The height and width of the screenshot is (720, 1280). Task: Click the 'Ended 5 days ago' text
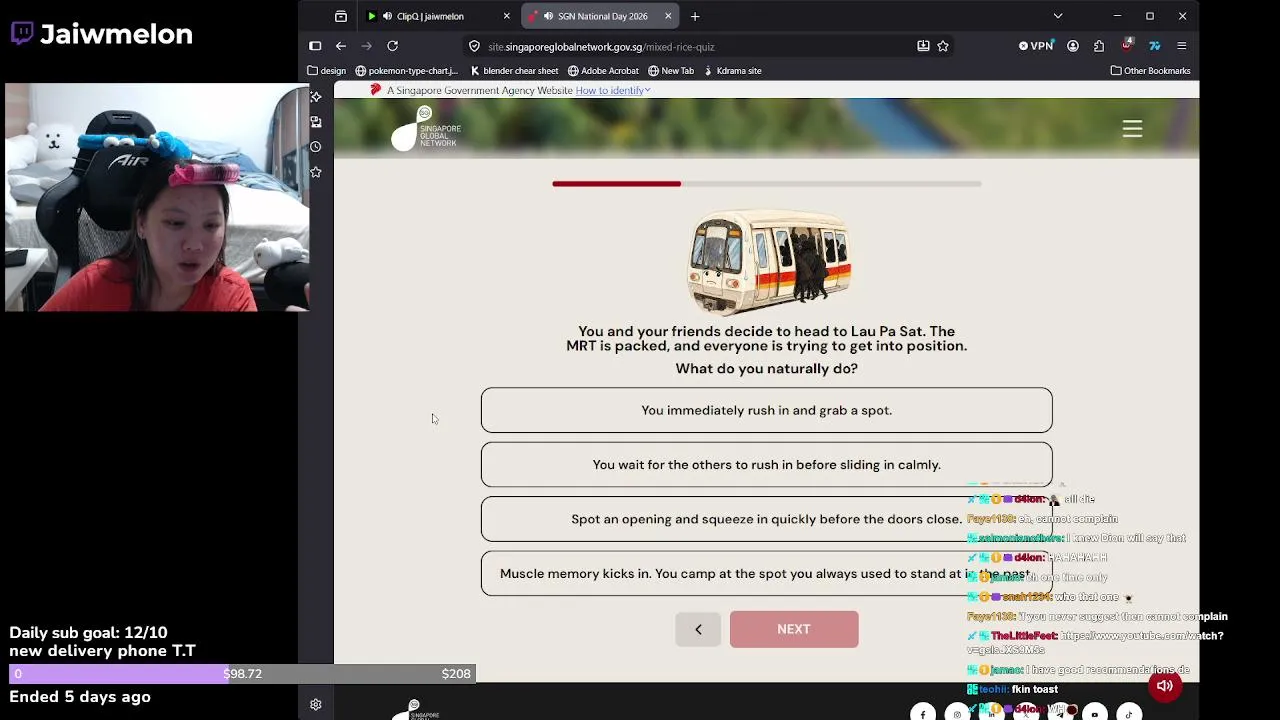coord(80,697)
